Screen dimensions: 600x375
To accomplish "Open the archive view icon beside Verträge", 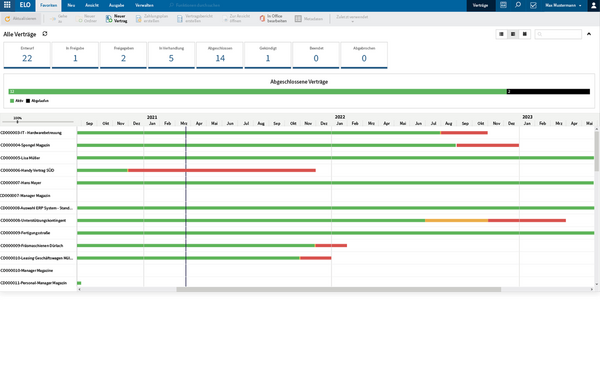I will point(503,5).
